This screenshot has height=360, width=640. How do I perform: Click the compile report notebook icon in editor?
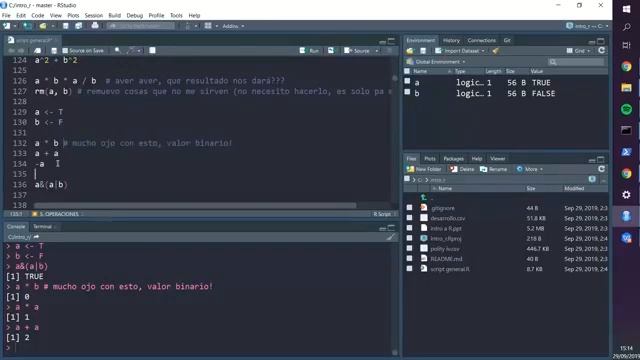pos(152,51)
